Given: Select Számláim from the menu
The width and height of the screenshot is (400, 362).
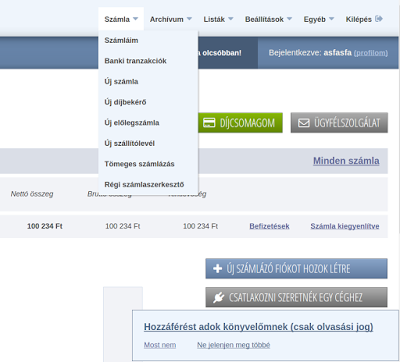Looking at the screenshot, I should pos(121,40).
